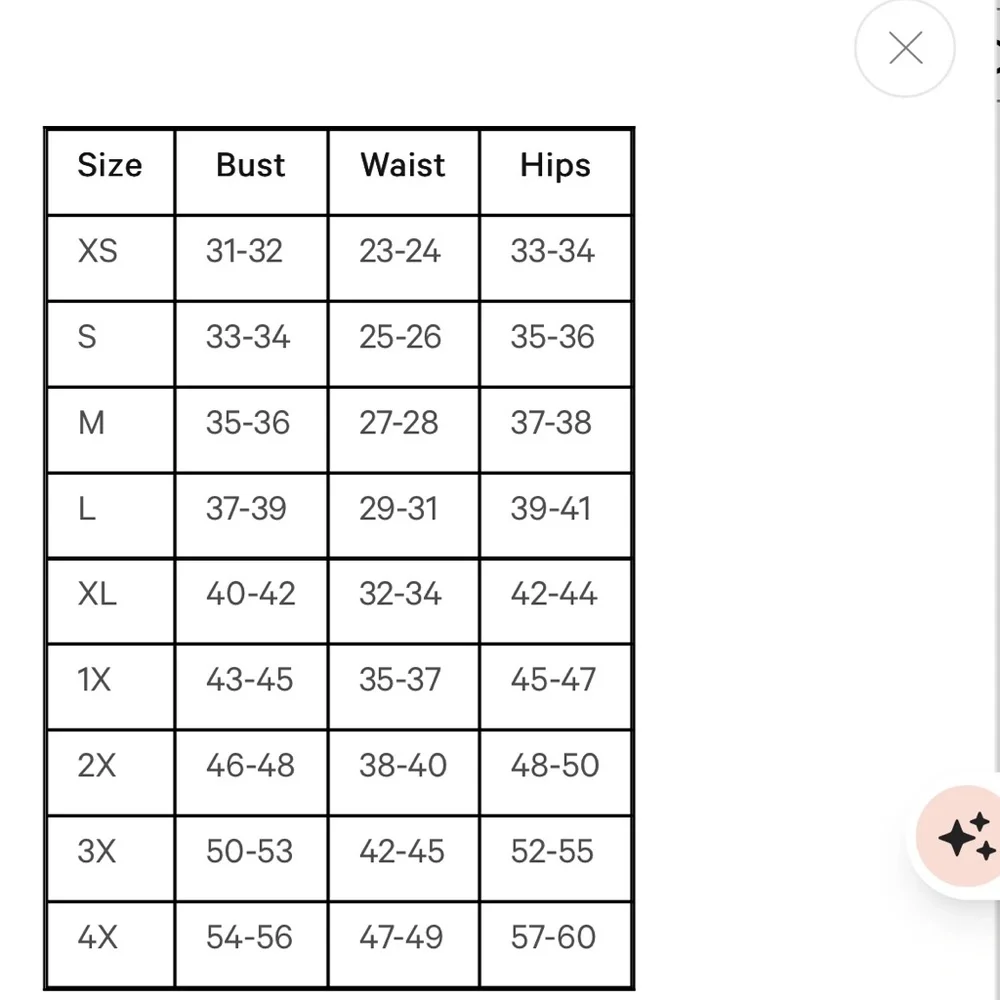Screen dimensions: 1000x1000
Task: Click the Size column header
Action: click(x=110, y=165)
